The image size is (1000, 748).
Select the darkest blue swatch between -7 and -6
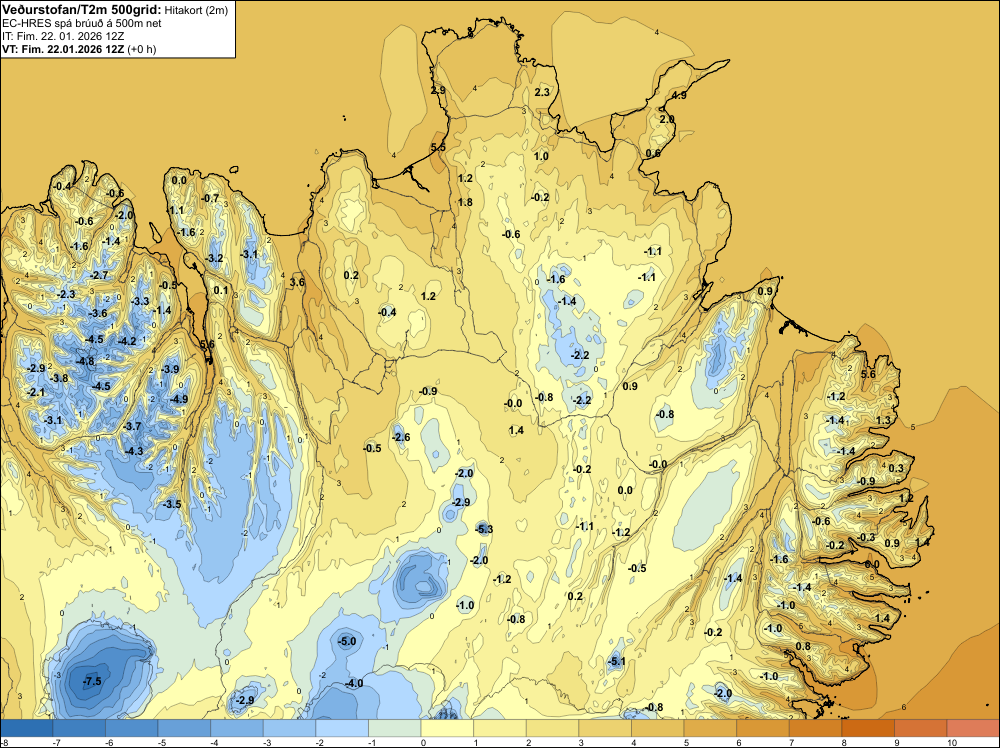[79, 728]
